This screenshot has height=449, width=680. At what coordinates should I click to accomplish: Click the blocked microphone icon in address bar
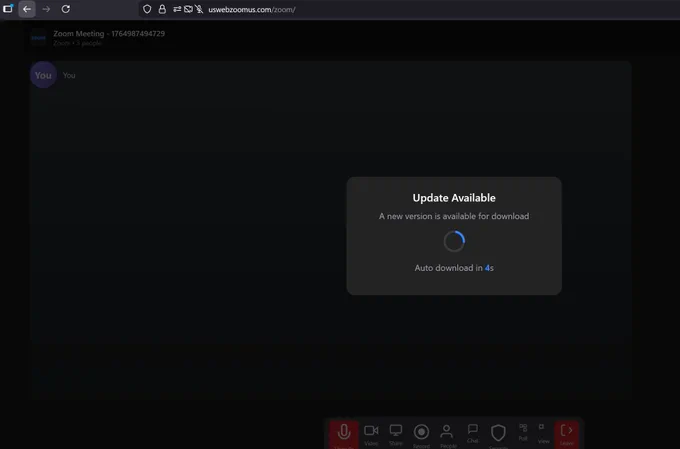199,9
